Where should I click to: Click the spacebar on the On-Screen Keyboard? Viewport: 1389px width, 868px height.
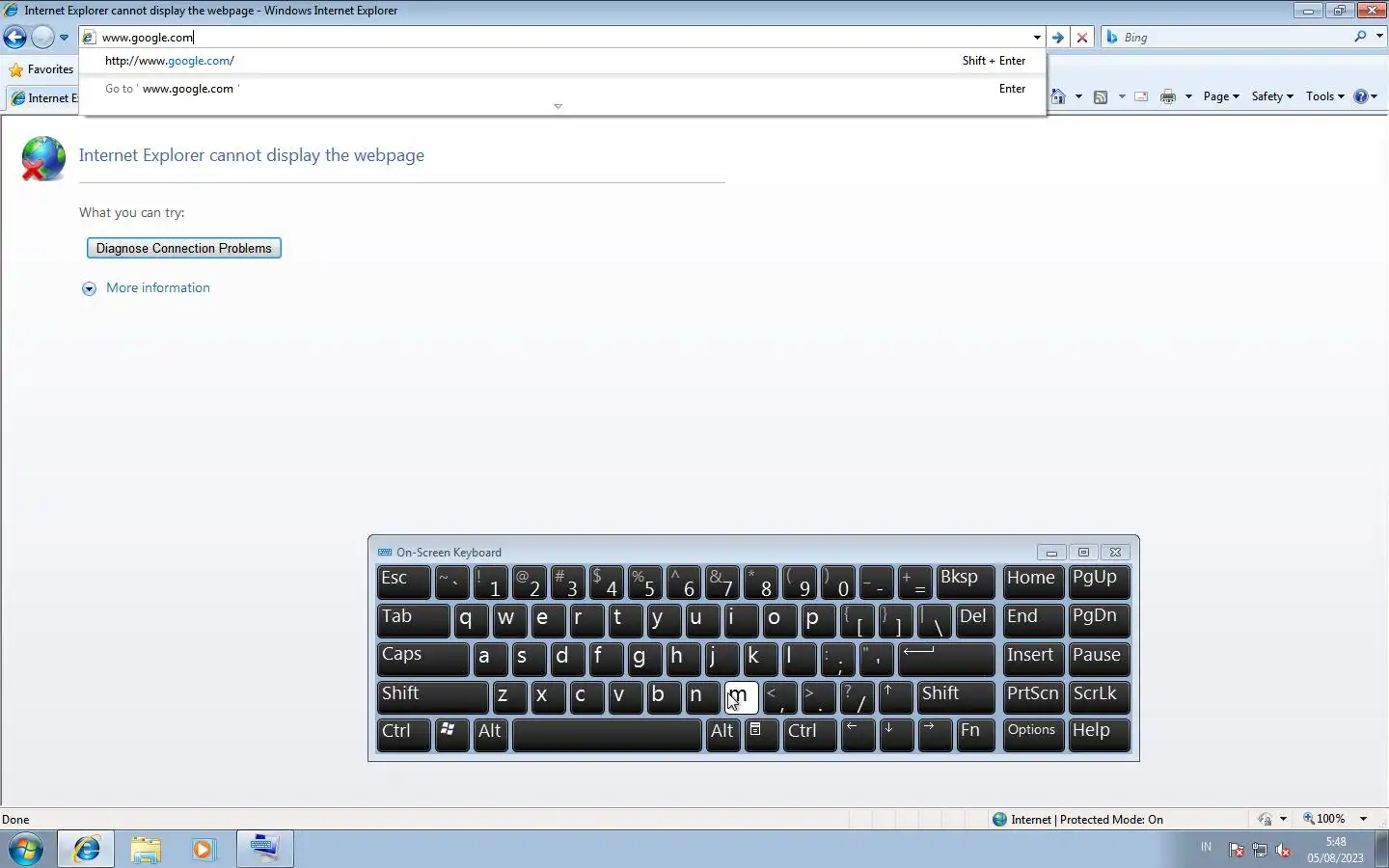coord(607,735)
